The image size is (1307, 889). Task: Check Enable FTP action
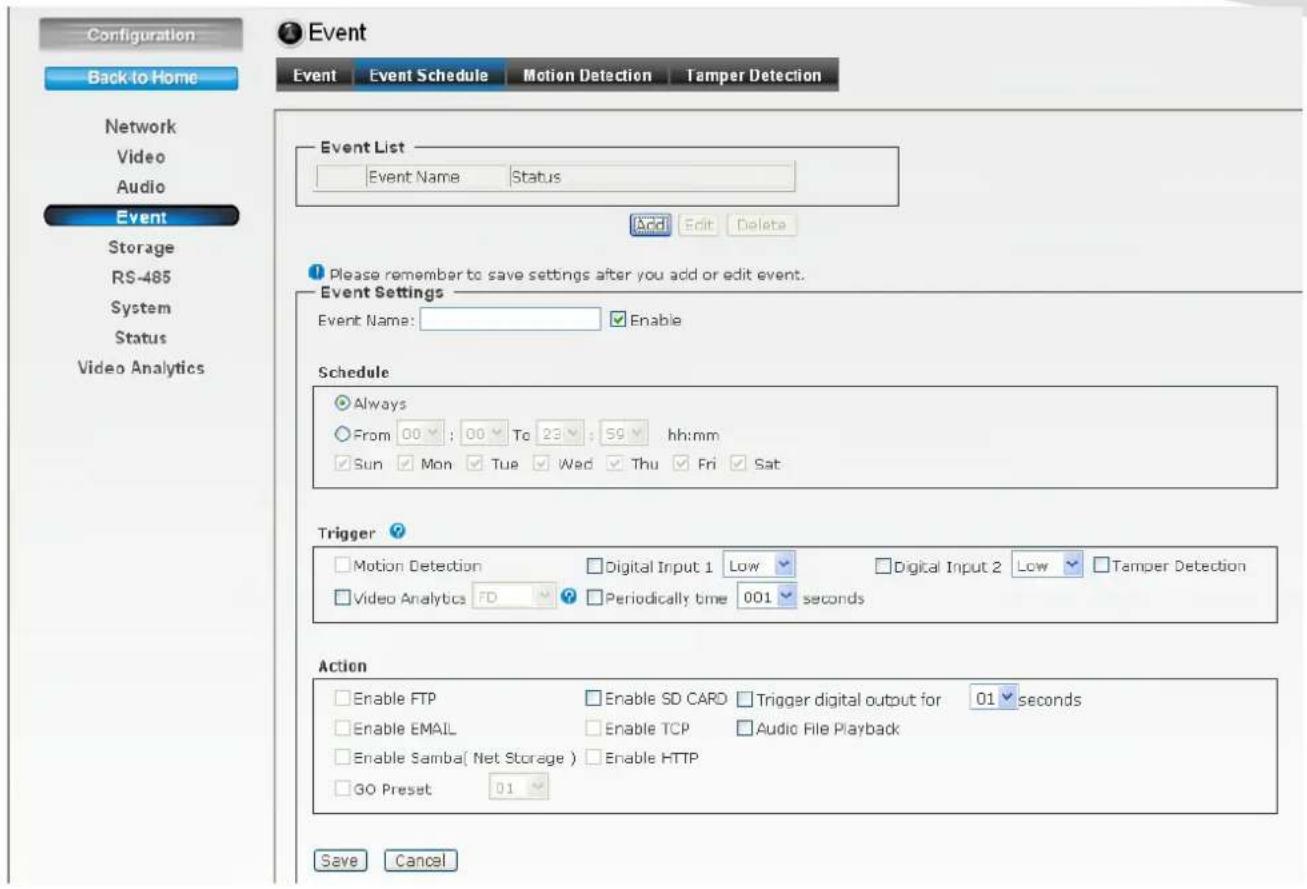click(342, 699)
